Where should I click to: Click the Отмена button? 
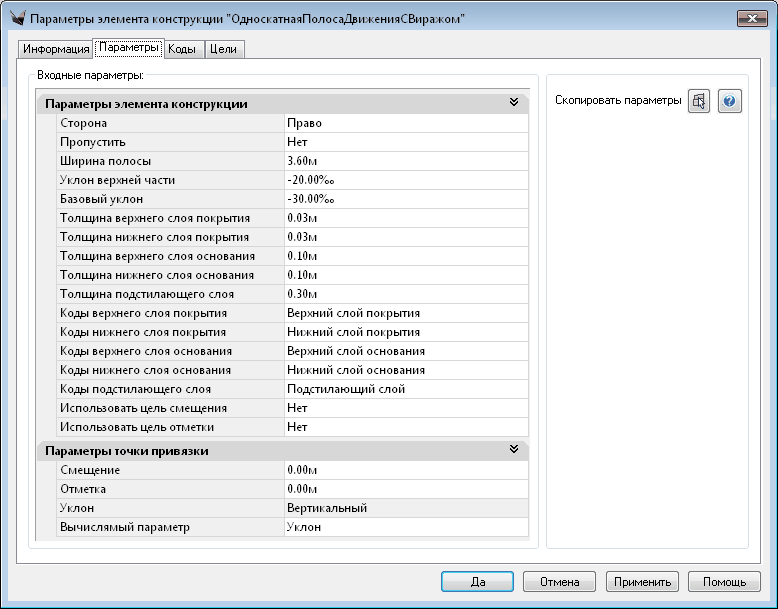tap(560, 582)
